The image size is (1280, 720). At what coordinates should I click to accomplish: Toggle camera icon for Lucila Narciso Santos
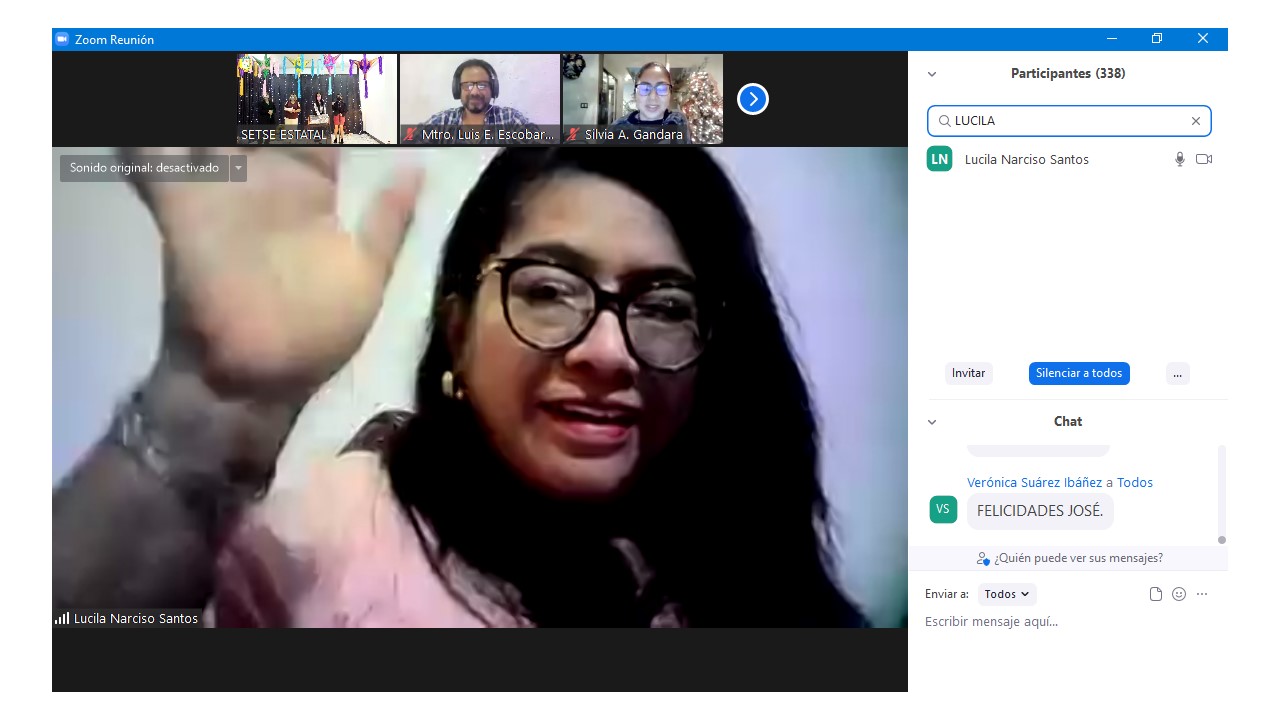click(x=1204, y=159)
